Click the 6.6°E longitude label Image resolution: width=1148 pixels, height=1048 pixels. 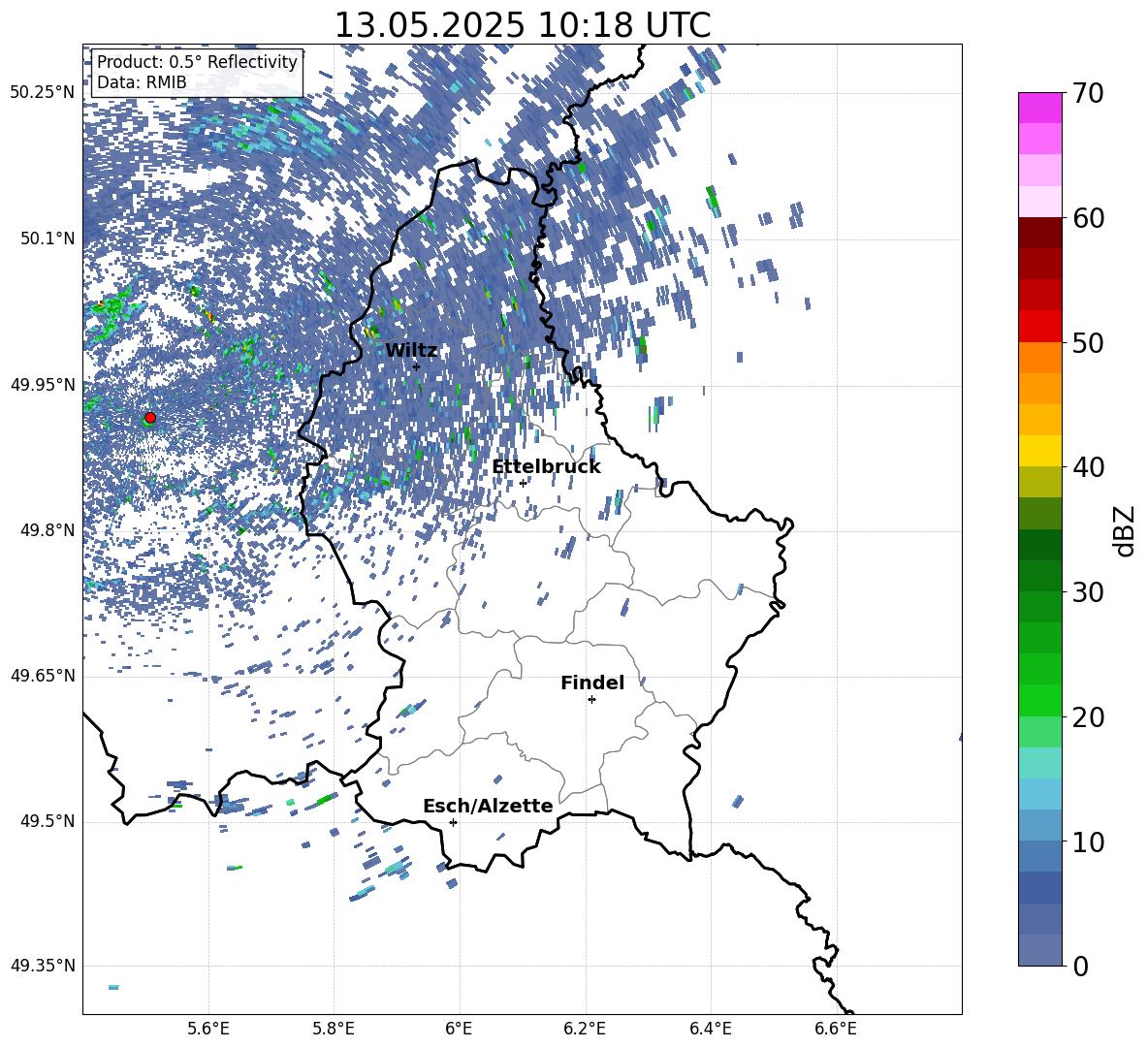click(x=836, y=1029)
